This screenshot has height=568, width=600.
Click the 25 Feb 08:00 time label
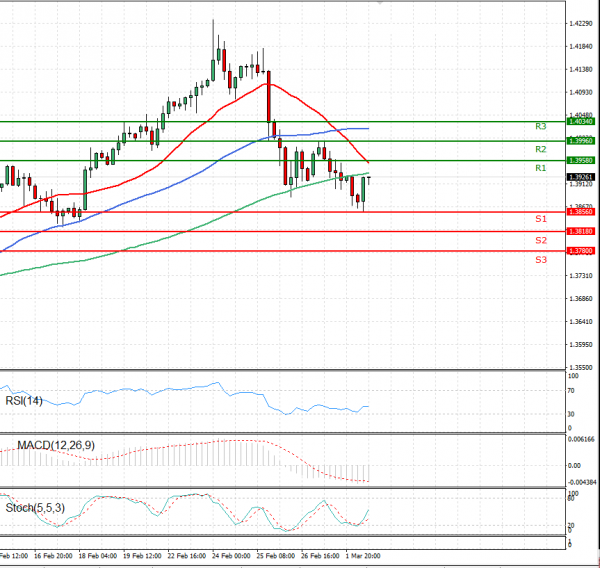tap(276, 556)
